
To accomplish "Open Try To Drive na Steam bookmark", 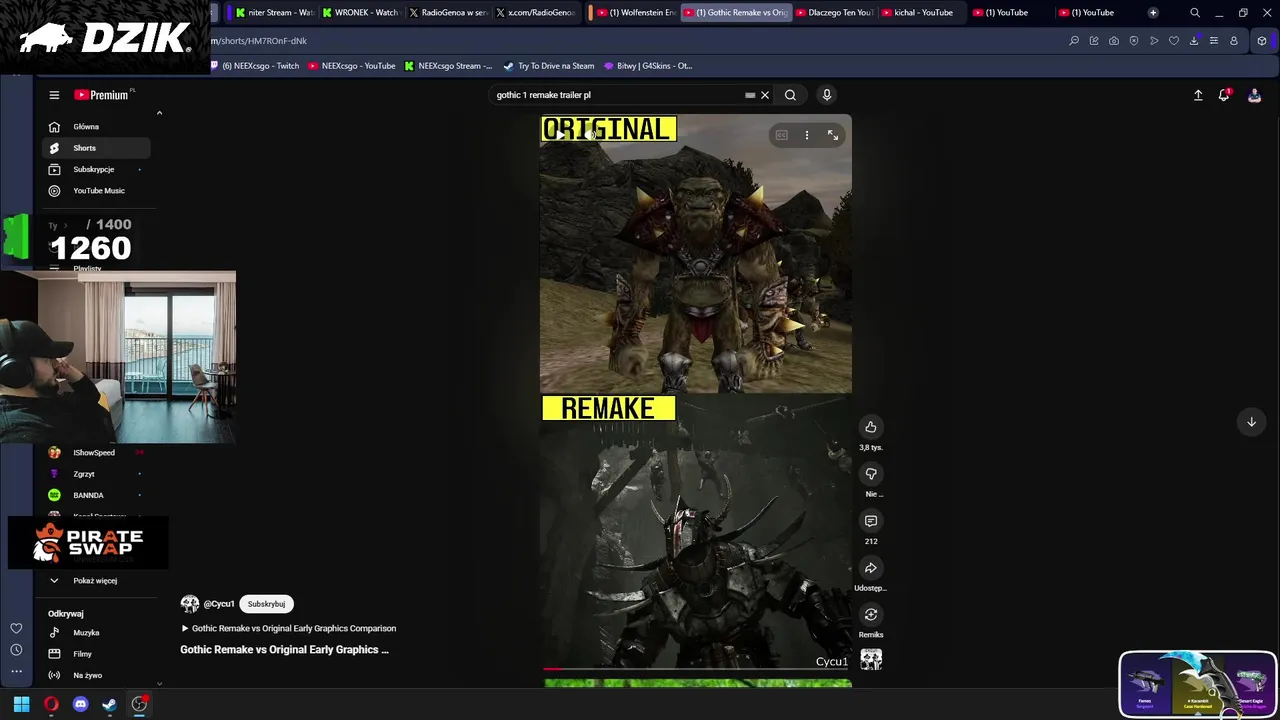I will 549,66.
